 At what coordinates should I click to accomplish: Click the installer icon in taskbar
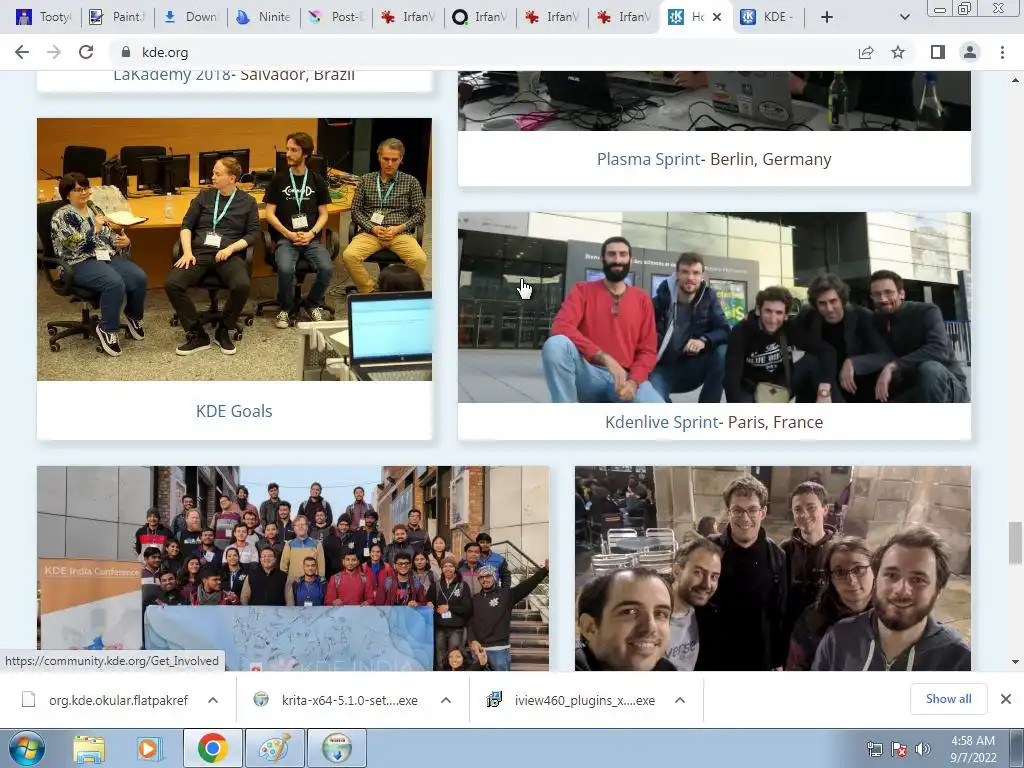[336, 748]
